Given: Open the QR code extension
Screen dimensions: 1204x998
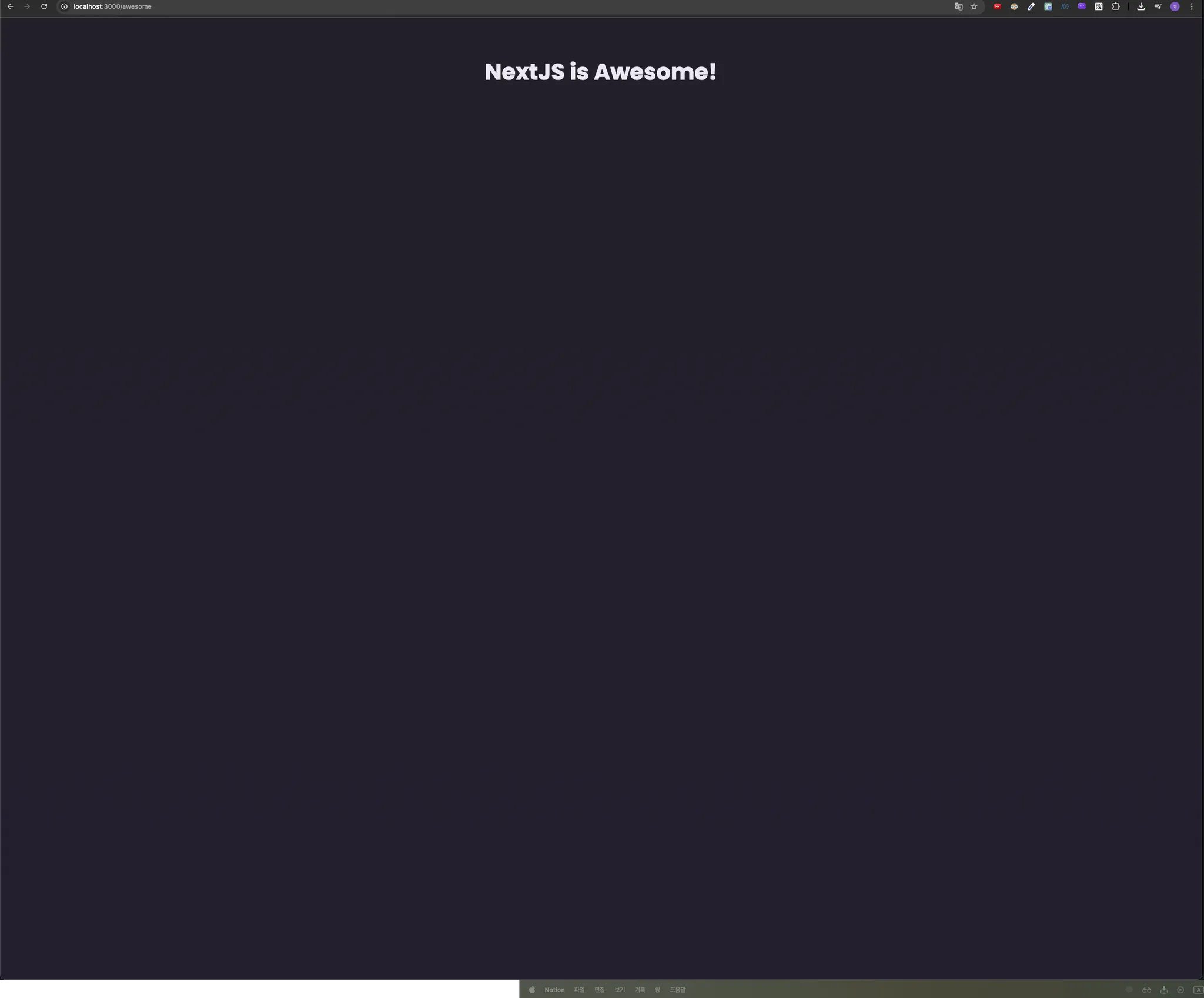Looking at the screenshot, I should point(1099,6).
